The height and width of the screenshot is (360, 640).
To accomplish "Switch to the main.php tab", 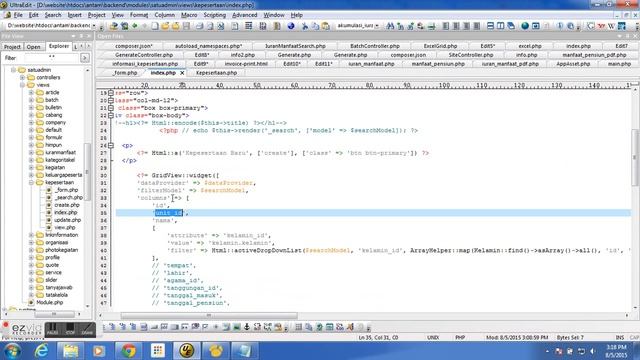I will (619, 64).
